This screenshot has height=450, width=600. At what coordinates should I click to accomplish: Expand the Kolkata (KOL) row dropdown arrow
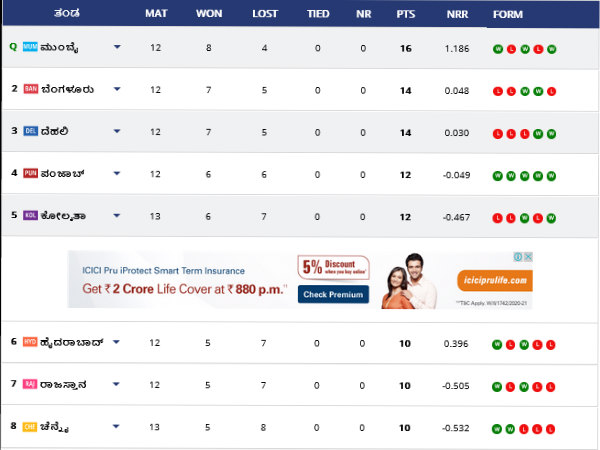click(x=117, y=215)
